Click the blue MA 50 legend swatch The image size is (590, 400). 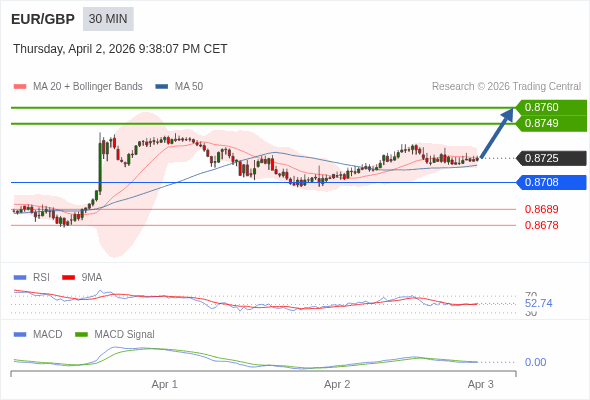(162, 87)
